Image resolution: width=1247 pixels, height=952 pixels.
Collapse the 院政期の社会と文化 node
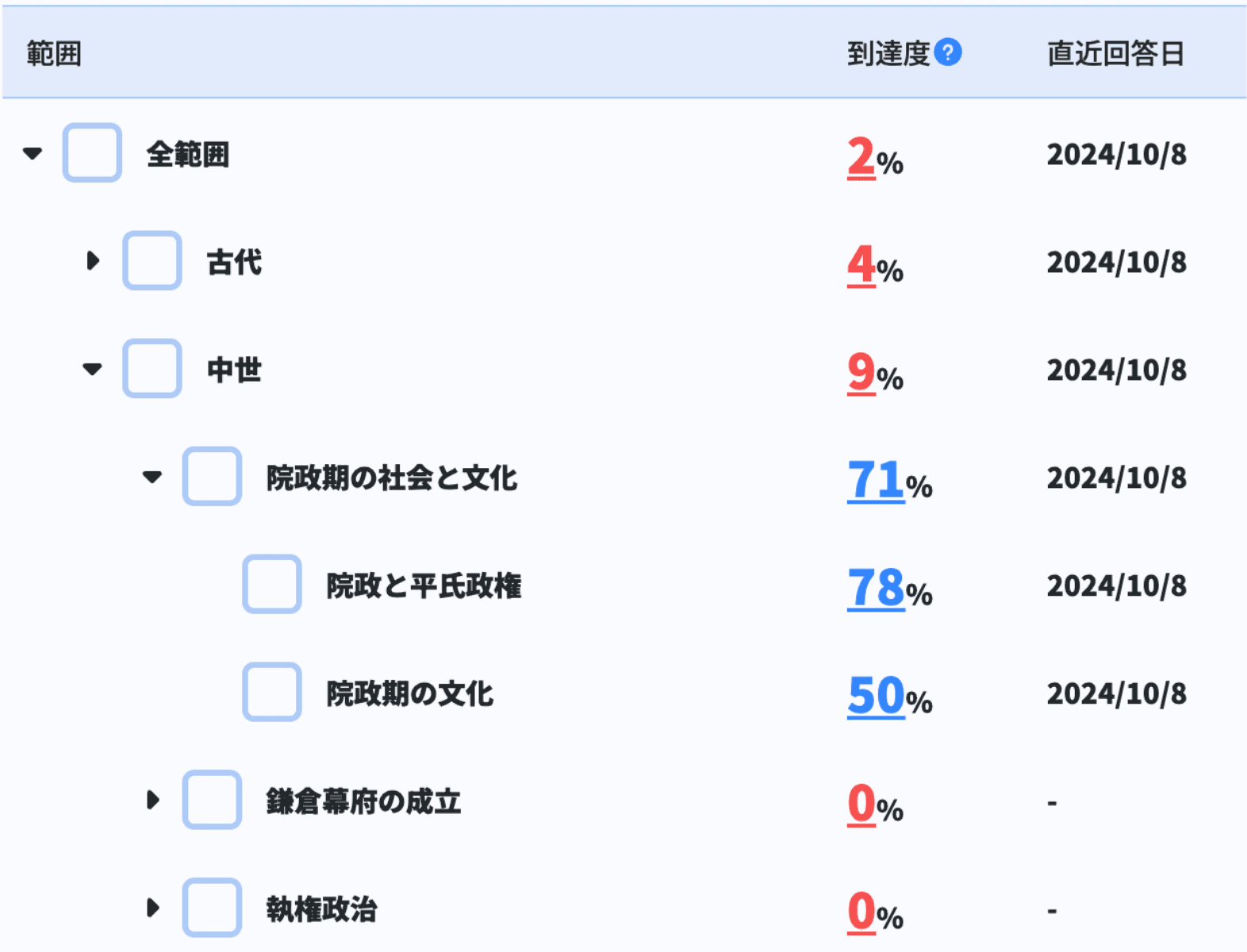click(x=152, y=477)
